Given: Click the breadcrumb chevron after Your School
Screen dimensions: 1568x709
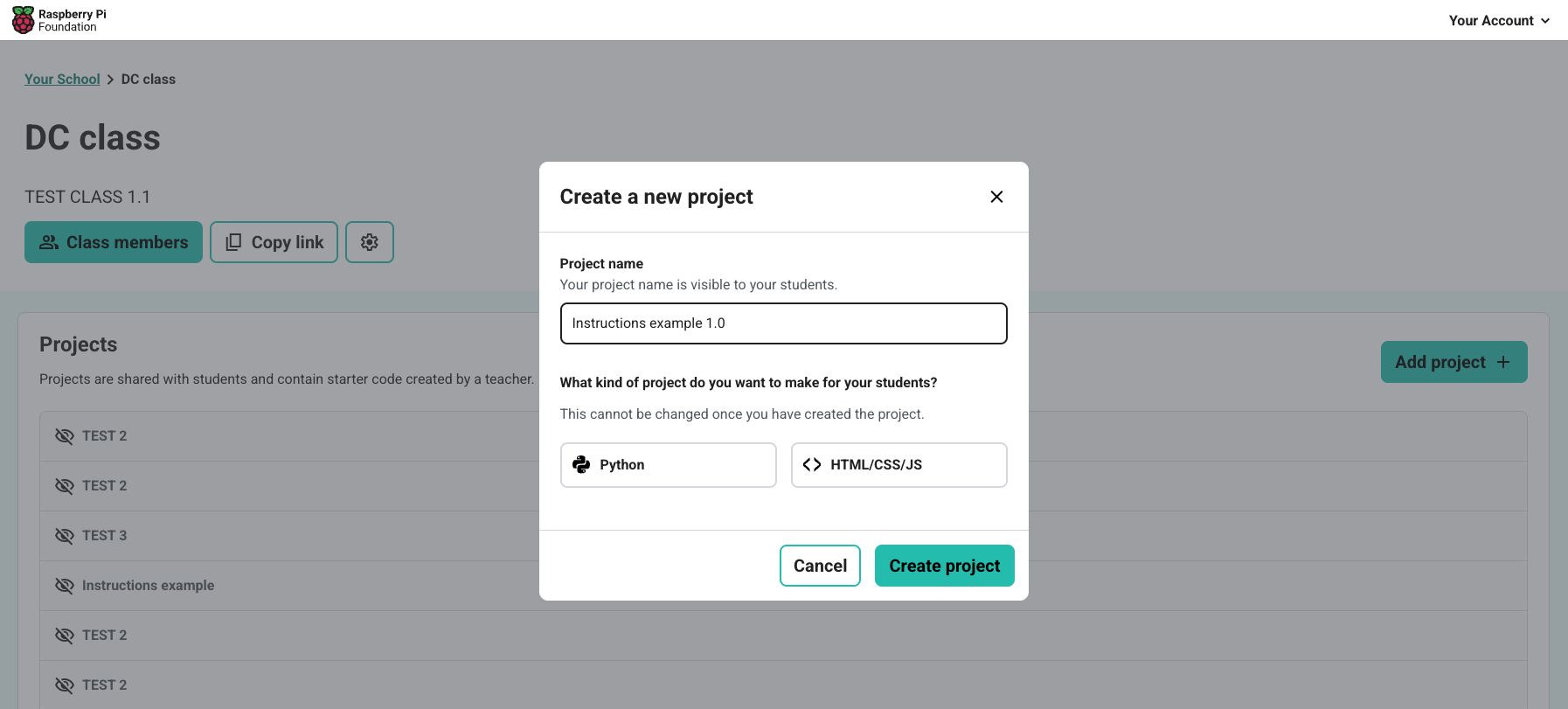Looking at the screenshot, I should [x=110, y=80].
